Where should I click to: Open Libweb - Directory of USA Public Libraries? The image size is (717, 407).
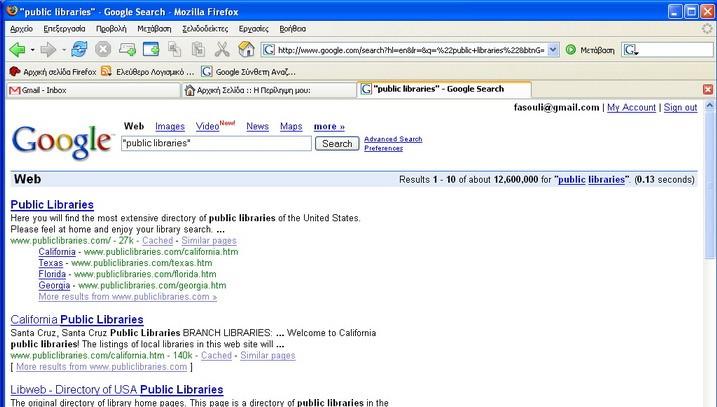click(x=117, y=390)
